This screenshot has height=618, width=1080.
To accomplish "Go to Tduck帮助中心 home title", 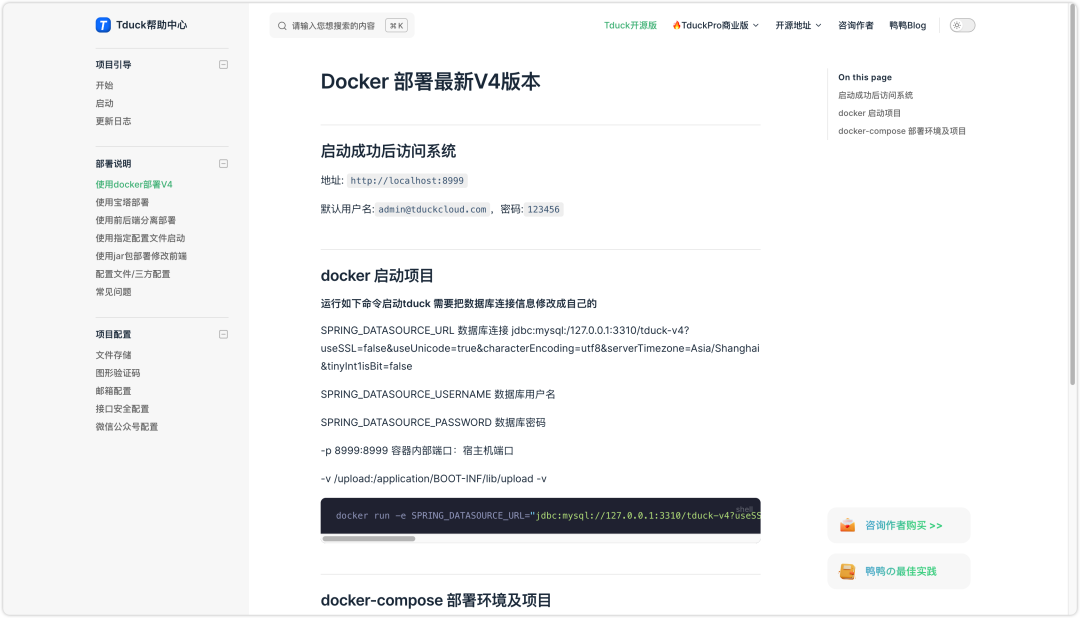I will (x=152, y=25).
